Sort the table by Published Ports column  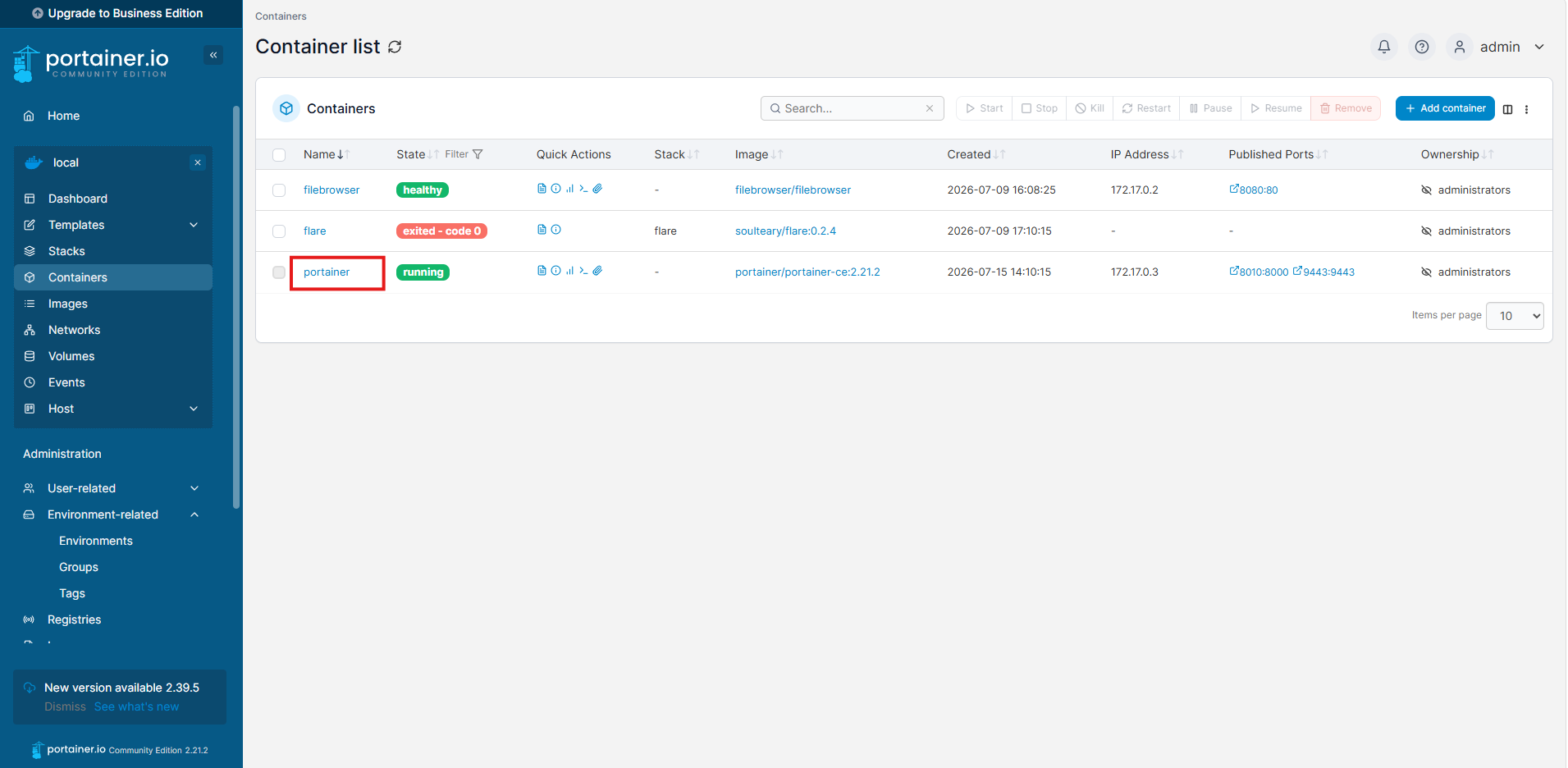click(x=1278, y=154)
